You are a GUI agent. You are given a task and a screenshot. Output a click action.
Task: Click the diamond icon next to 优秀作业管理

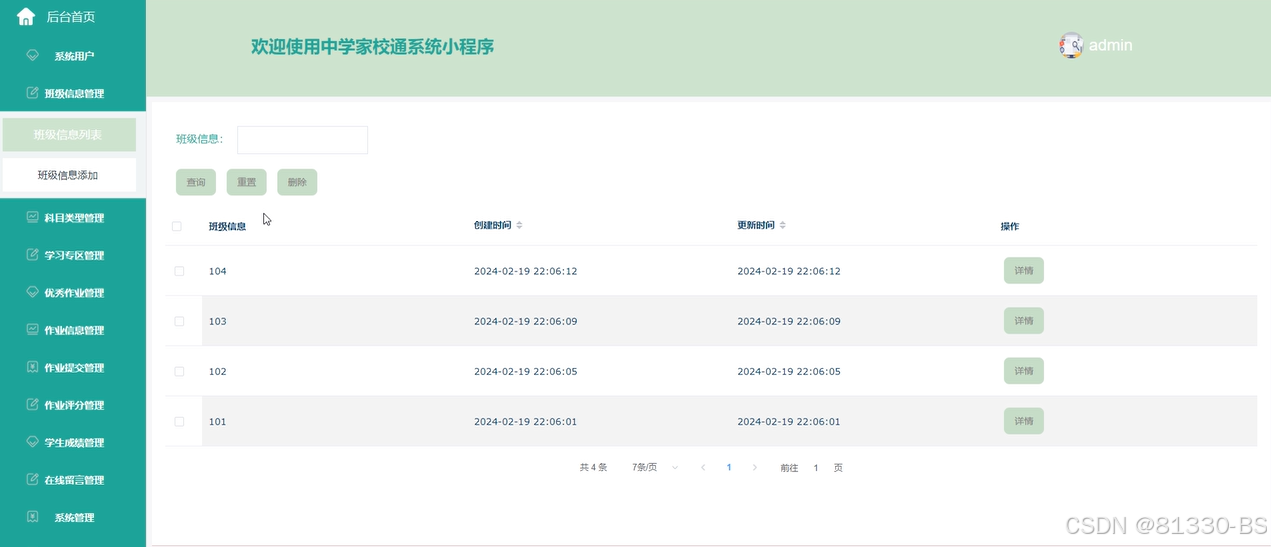coord(33,292)
